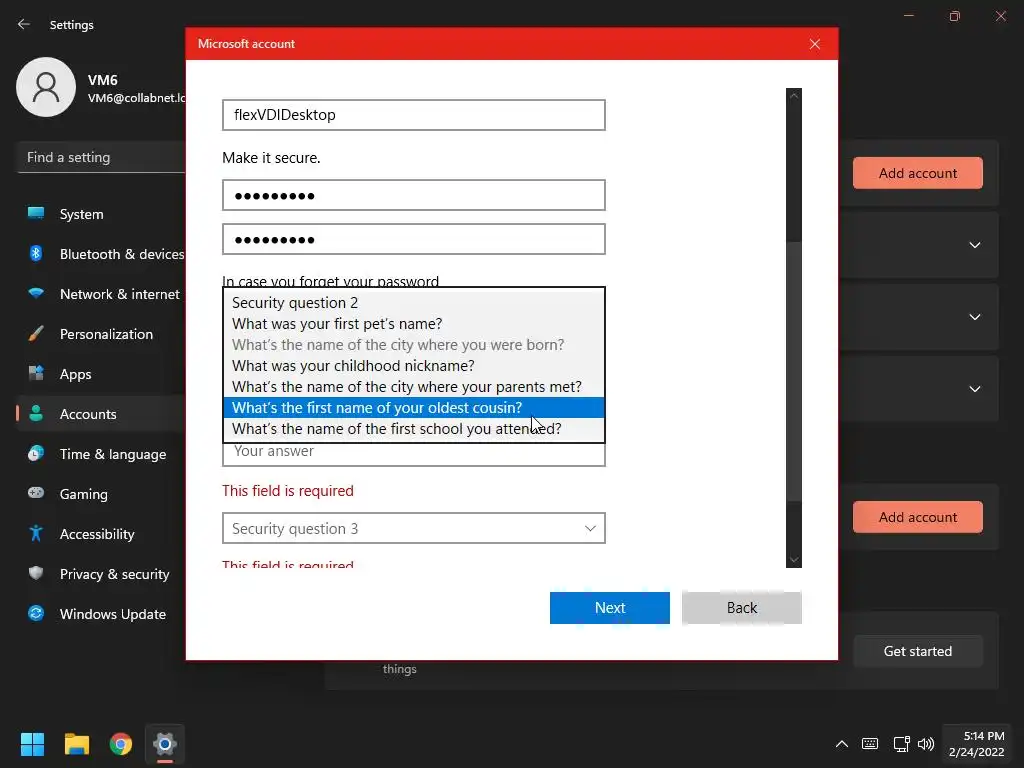This screenshot has height=768, width=1024.
Task: Pick the city where your parents met question
Action: 414,386
